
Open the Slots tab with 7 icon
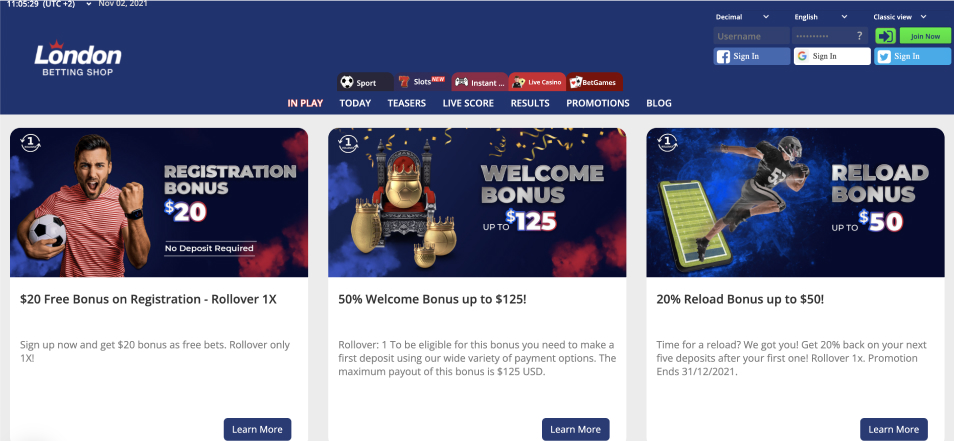point(422,82)
